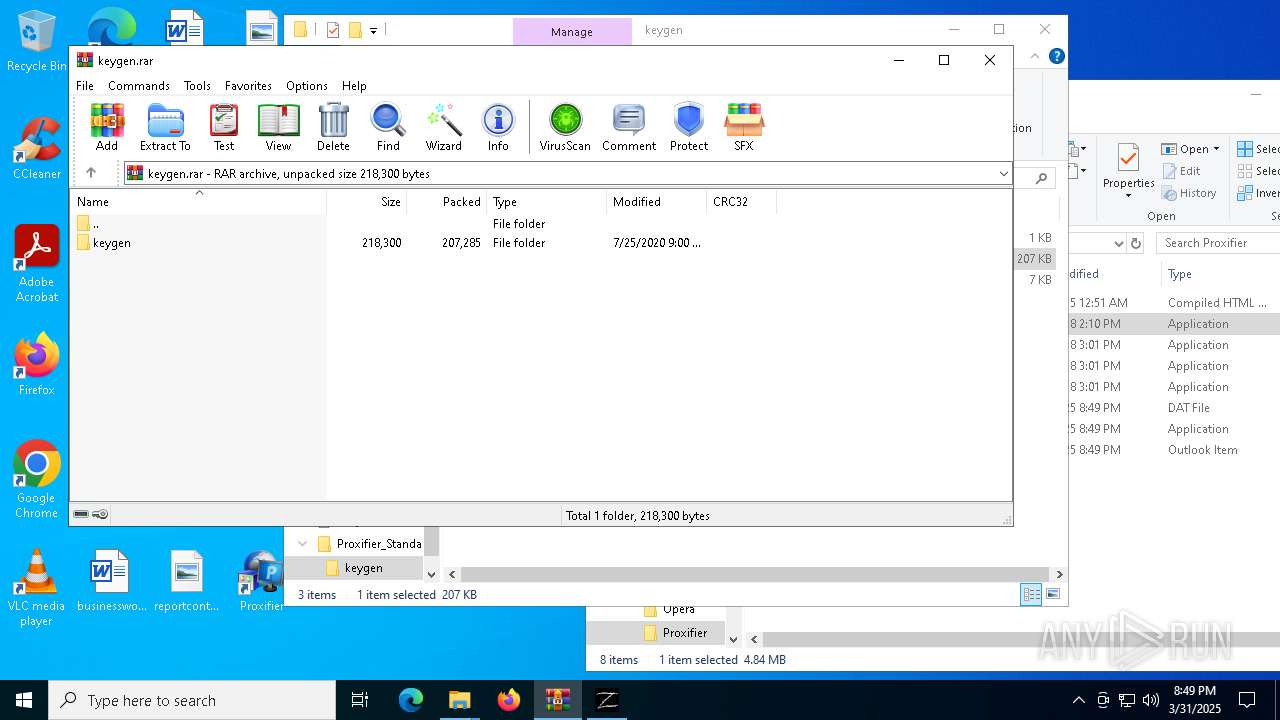The height and width of the screenshot is (720, 1280).
Task: Sort by the Size column header
Action: point(367,202)
